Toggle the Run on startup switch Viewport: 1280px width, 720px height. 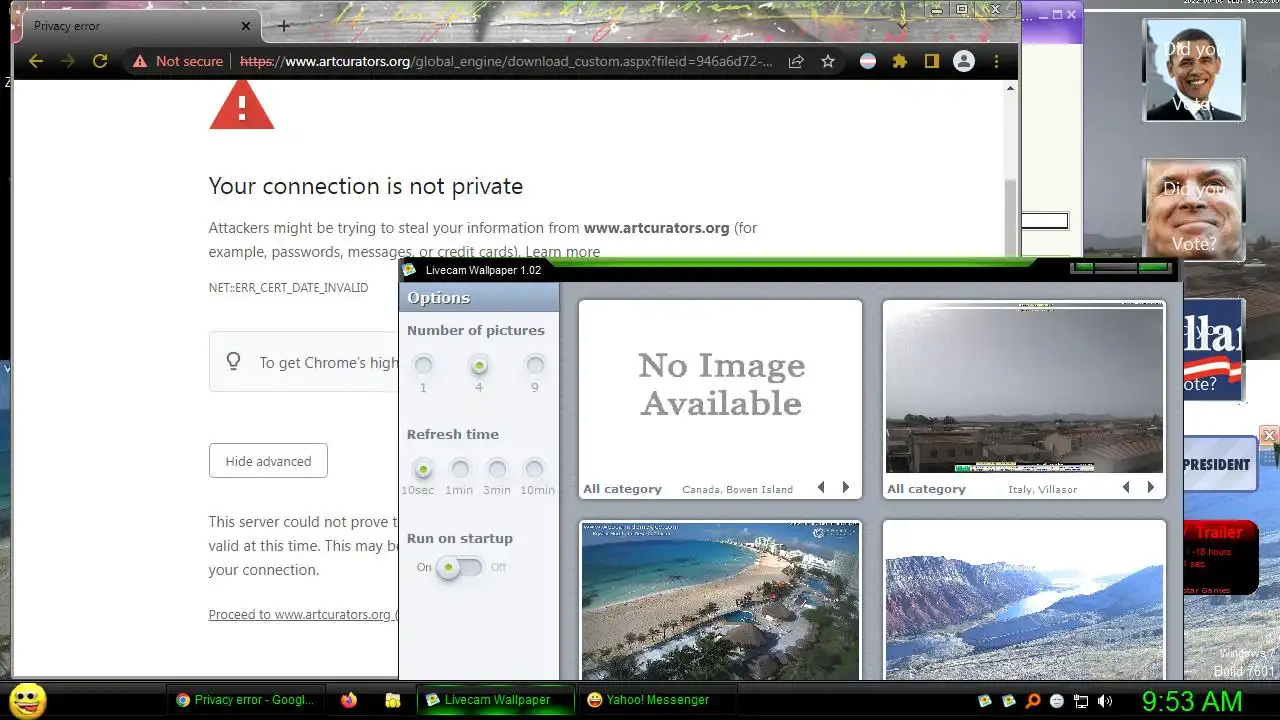pyautogui.click(x=460, y=567)
